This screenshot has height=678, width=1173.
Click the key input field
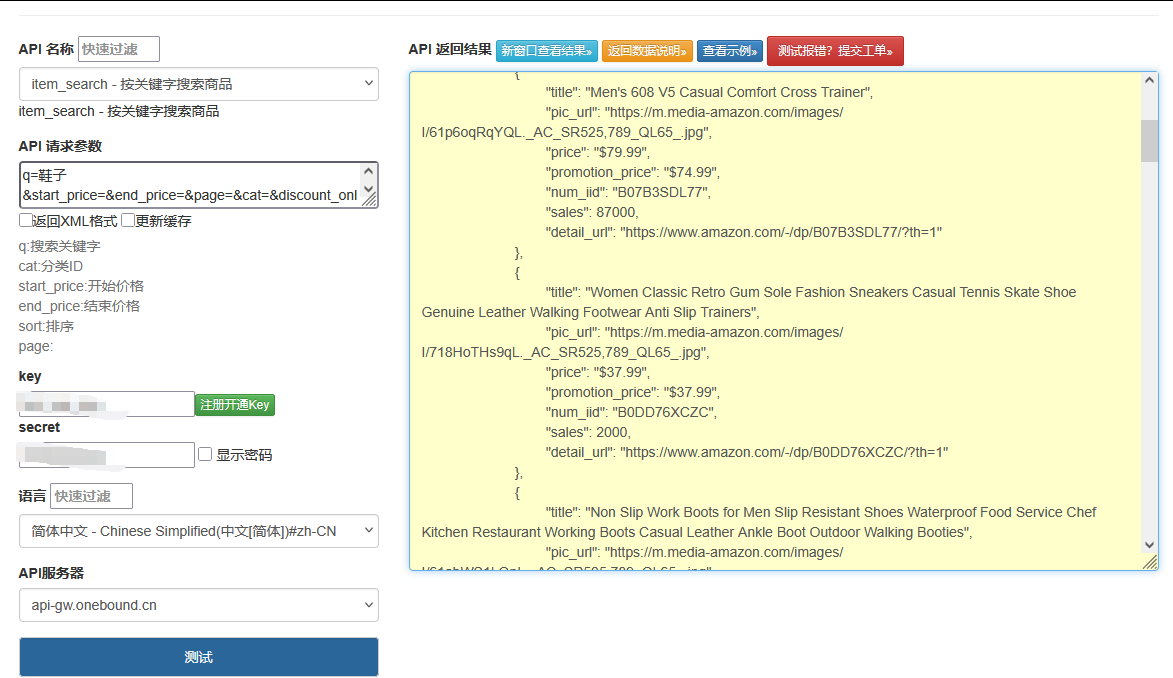pyautogui.click(x=106, y=404)
